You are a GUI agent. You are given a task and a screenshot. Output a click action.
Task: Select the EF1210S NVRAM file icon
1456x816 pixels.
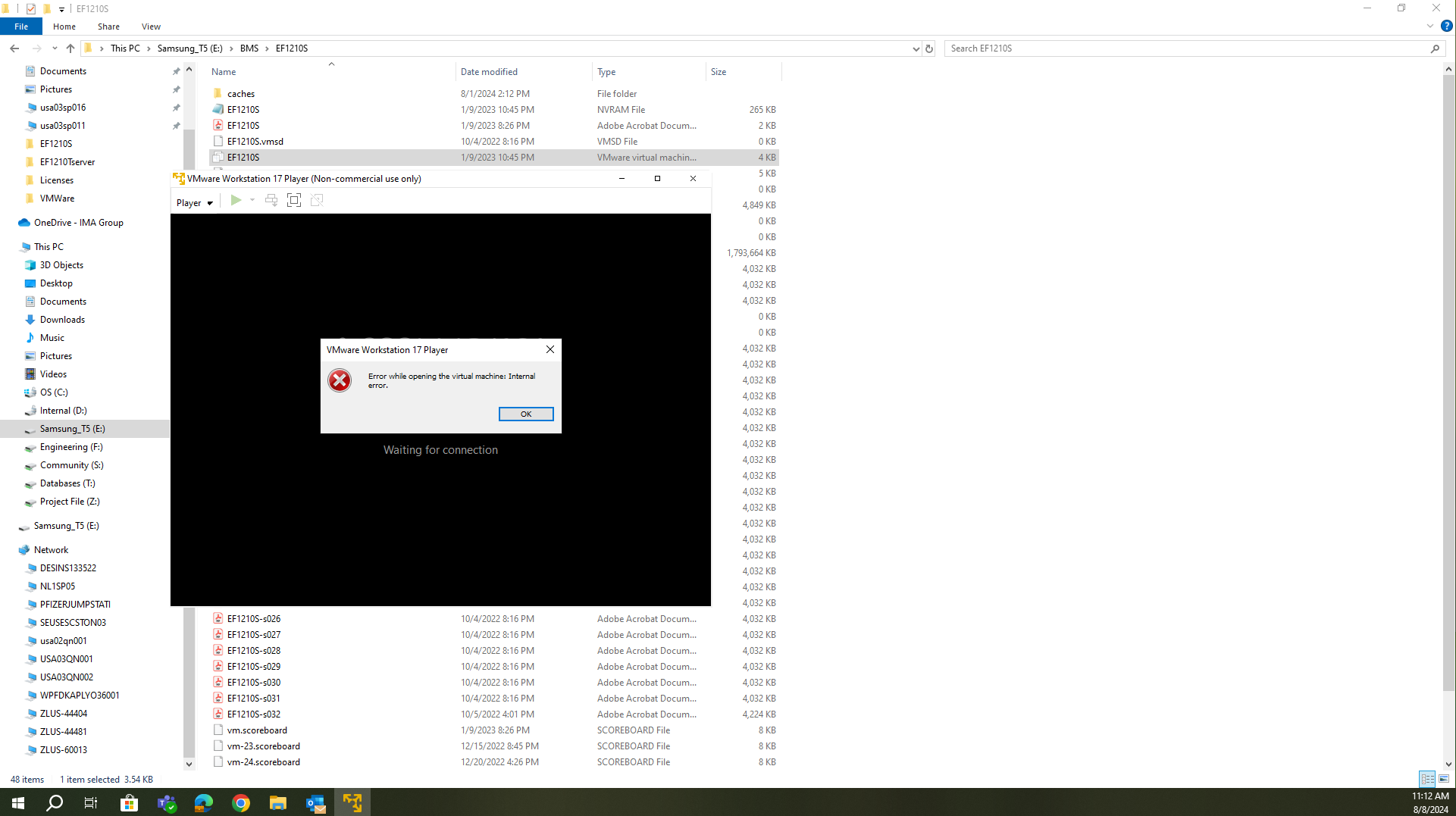[218, 110]
